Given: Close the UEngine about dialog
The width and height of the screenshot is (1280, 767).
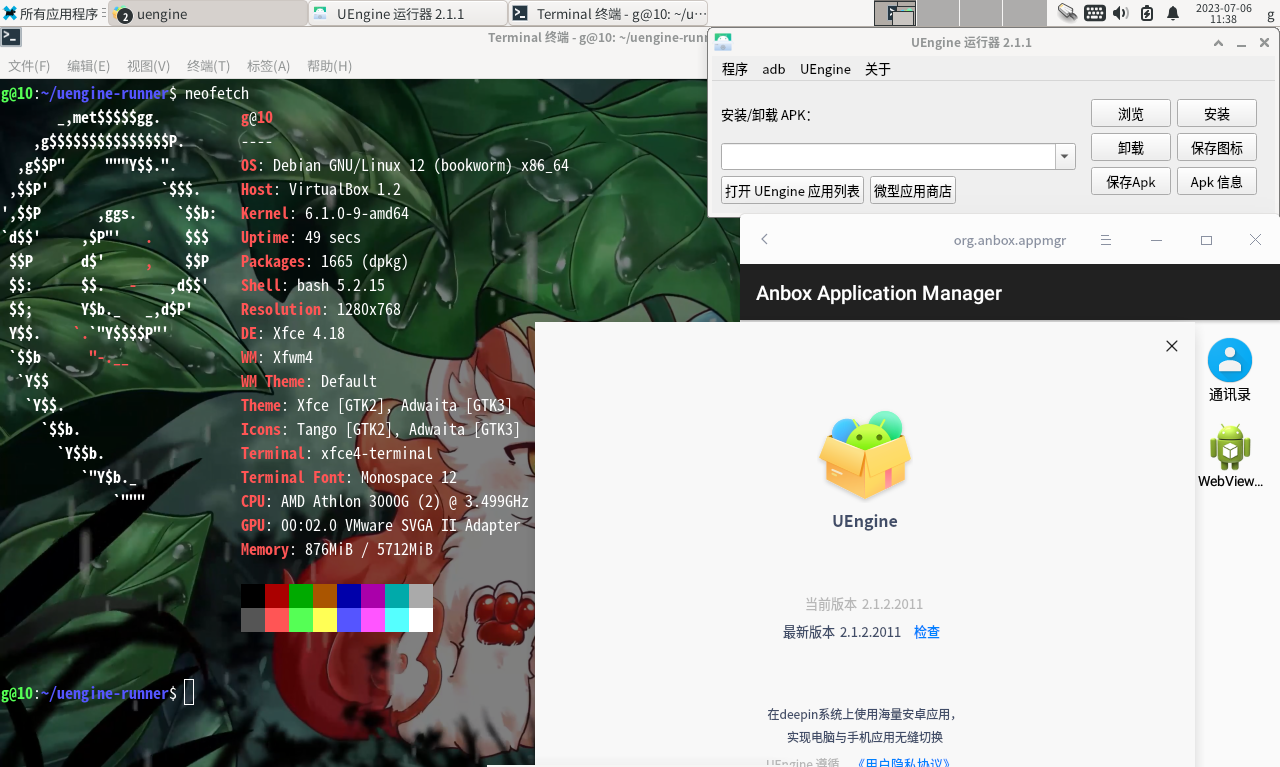Looking at the screenshot, I should pos(1172,346).
